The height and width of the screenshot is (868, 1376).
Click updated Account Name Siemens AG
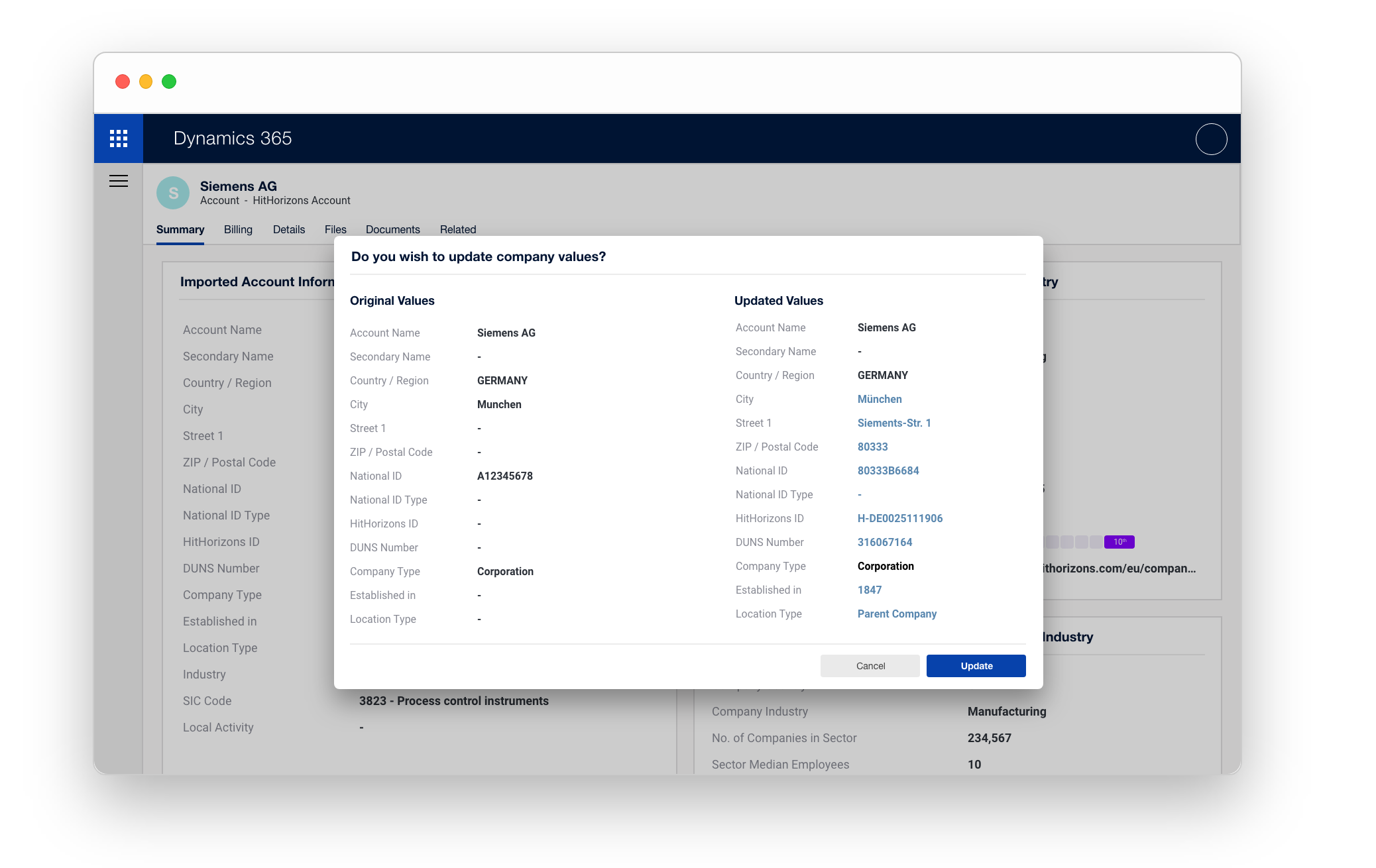point(887,327)
